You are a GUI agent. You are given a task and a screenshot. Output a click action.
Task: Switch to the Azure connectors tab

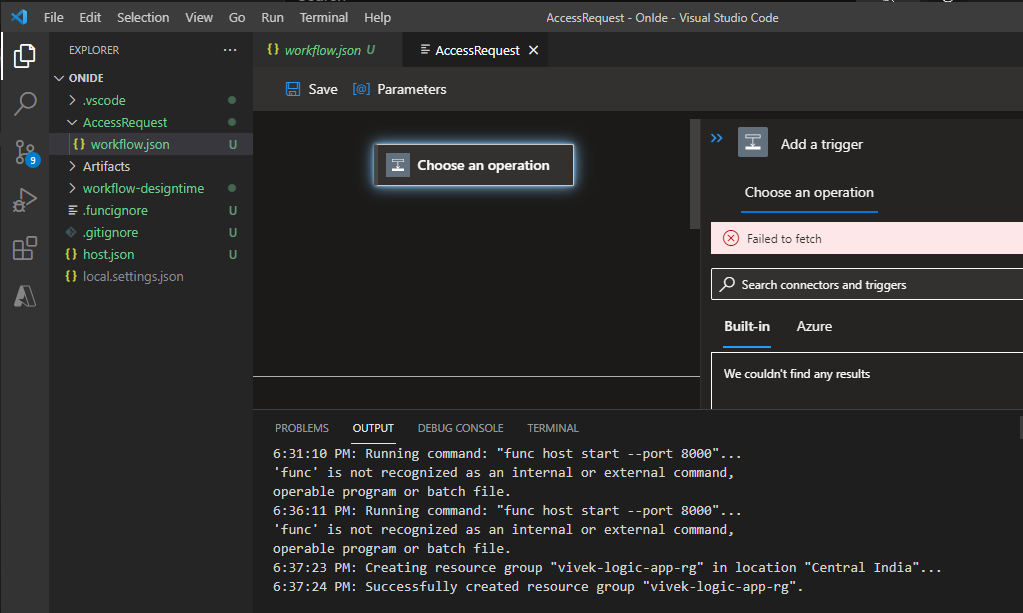[814, 327]
